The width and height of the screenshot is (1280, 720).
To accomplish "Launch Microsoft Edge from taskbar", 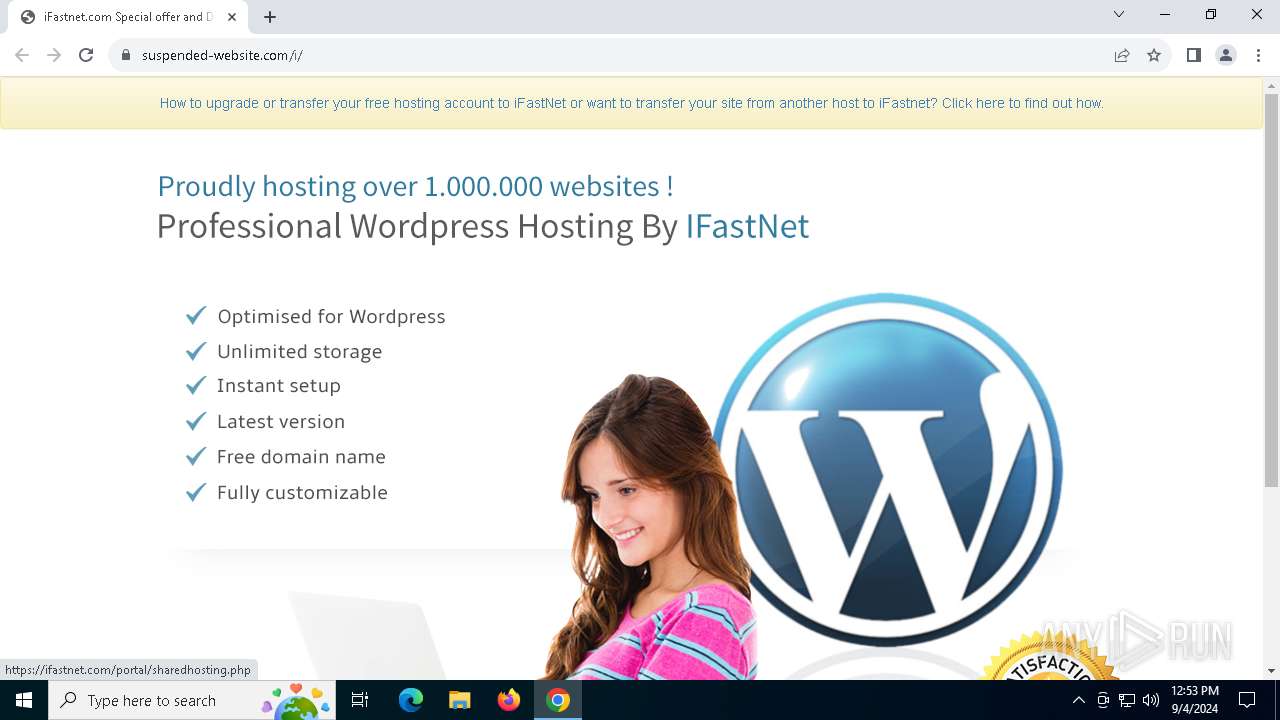I will [x=411, y=700].
